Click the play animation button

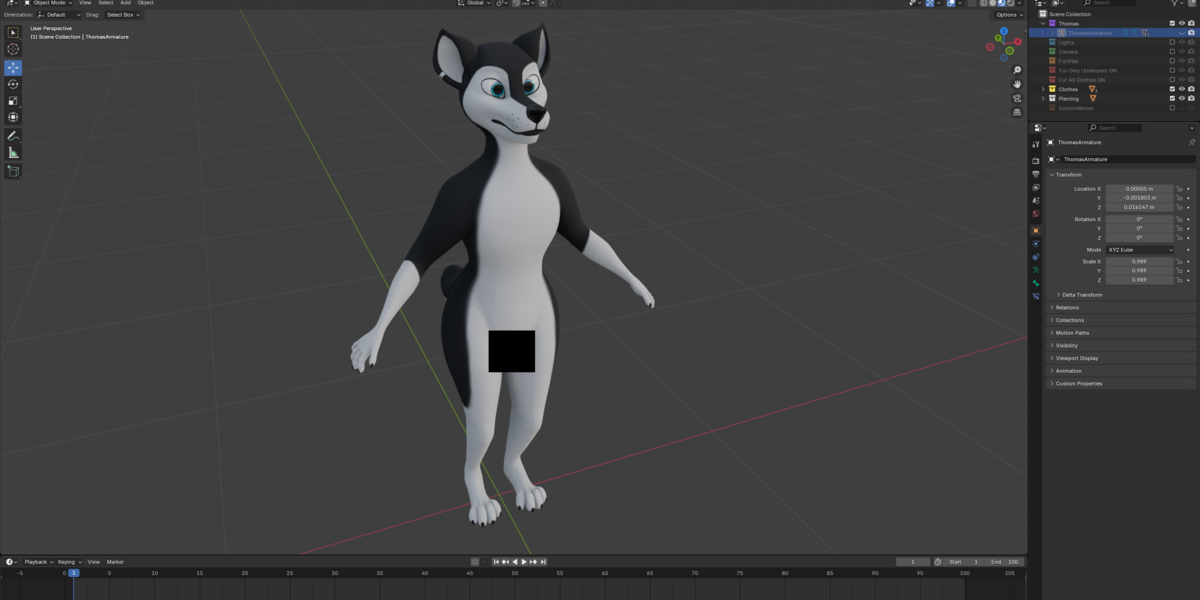click(524, 562)
